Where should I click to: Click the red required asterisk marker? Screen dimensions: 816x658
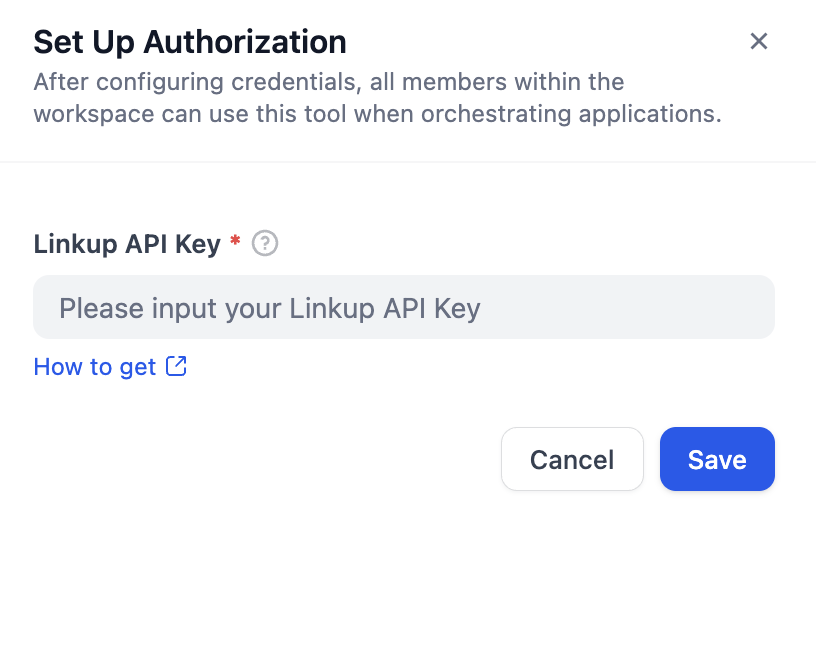[234, 240]
